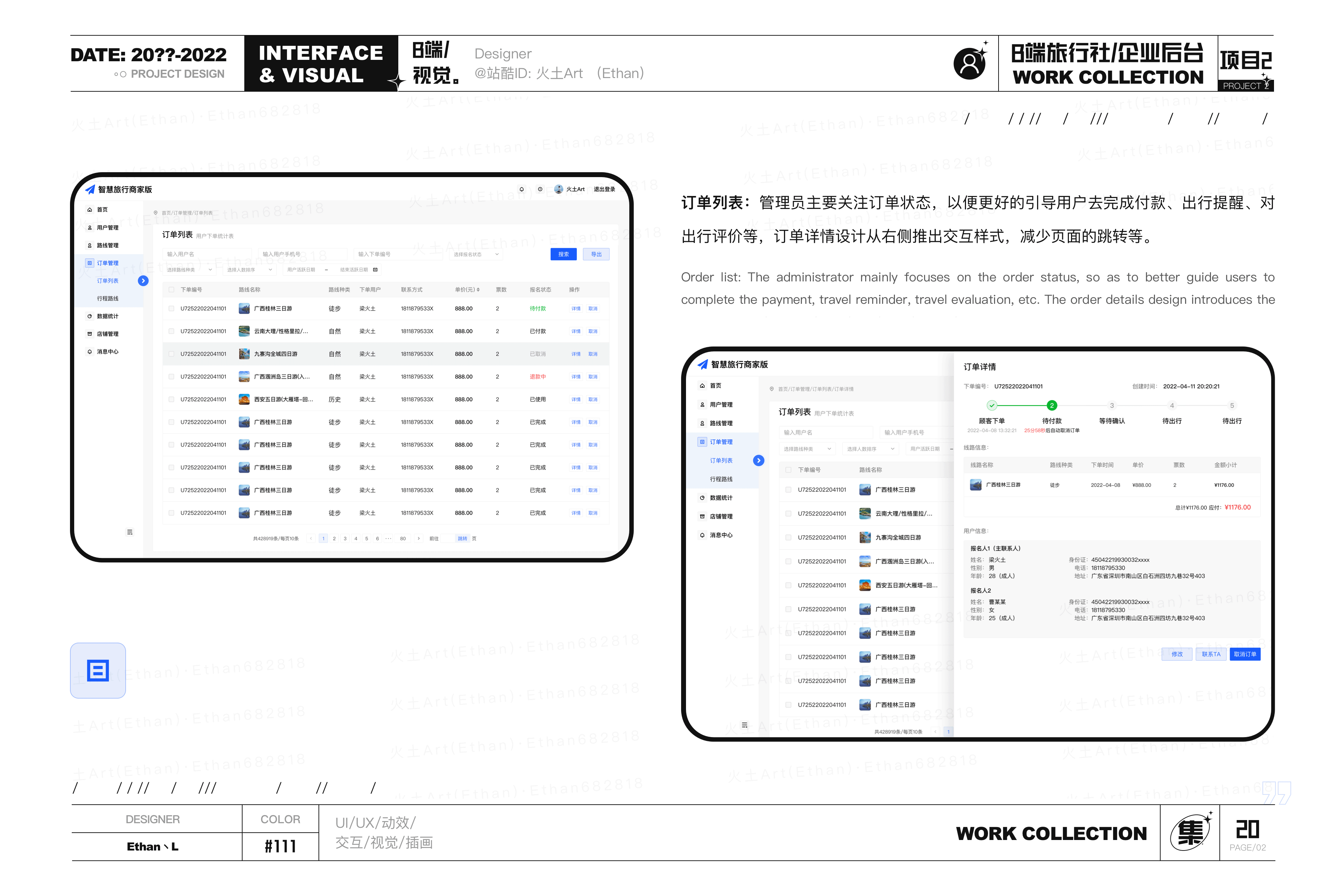Select 订单列表 submenu in order list screen
This screenshot has height=896, width=1344.
[x=107, y=281]
